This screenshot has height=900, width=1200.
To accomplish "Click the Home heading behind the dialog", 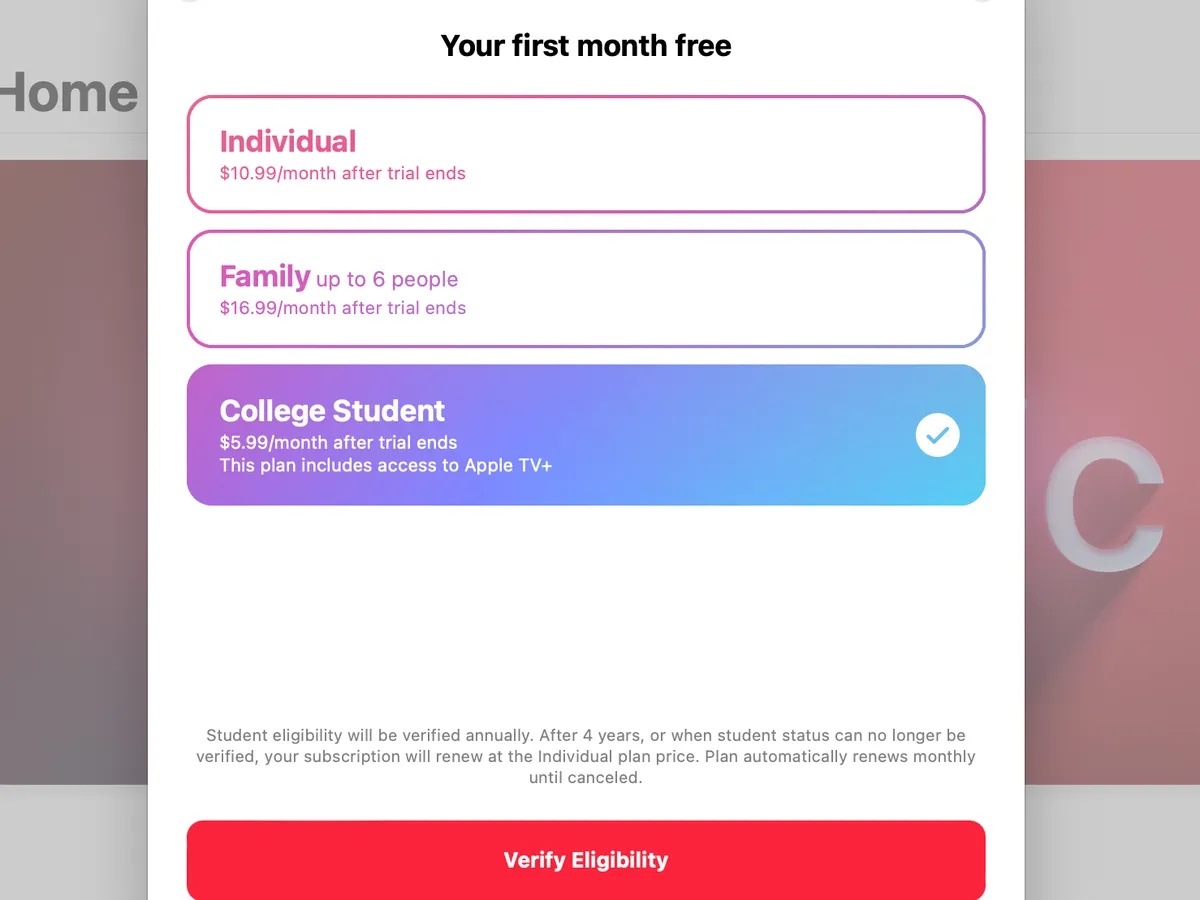I will (x=68, y=93).
